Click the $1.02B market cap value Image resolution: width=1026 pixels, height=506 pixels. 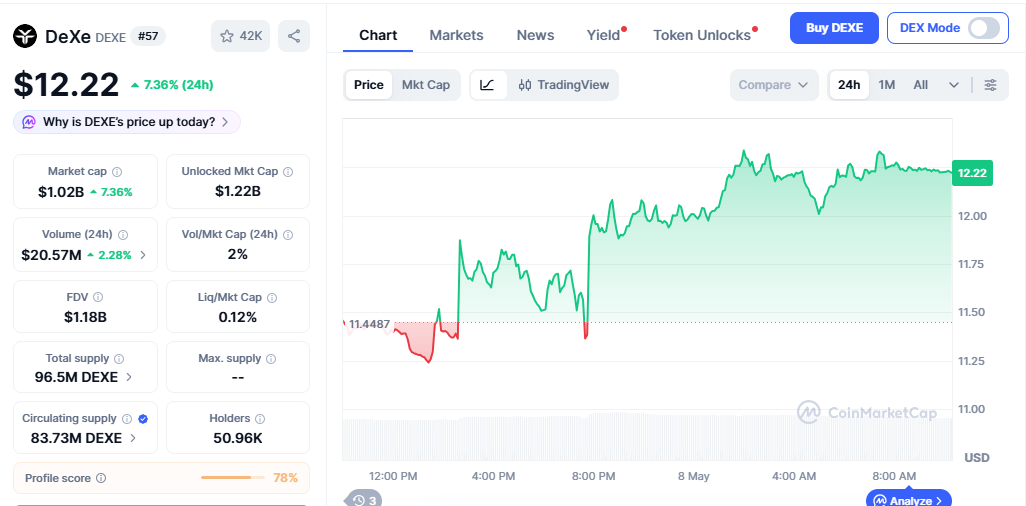pyautogui.click(x=62, y=192)
